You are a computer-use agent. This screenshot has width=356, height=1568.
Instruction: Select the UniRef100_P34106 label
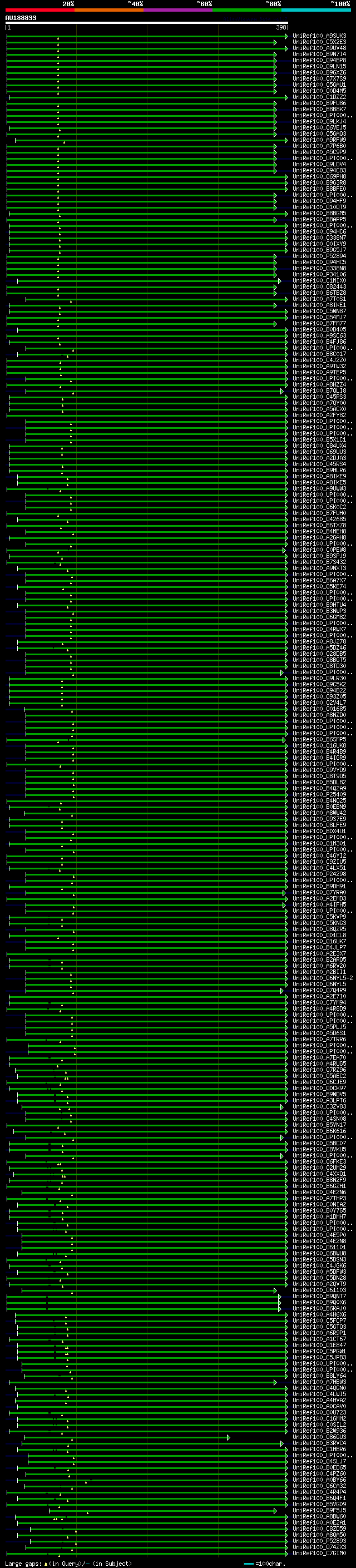[x=319, y=275]
